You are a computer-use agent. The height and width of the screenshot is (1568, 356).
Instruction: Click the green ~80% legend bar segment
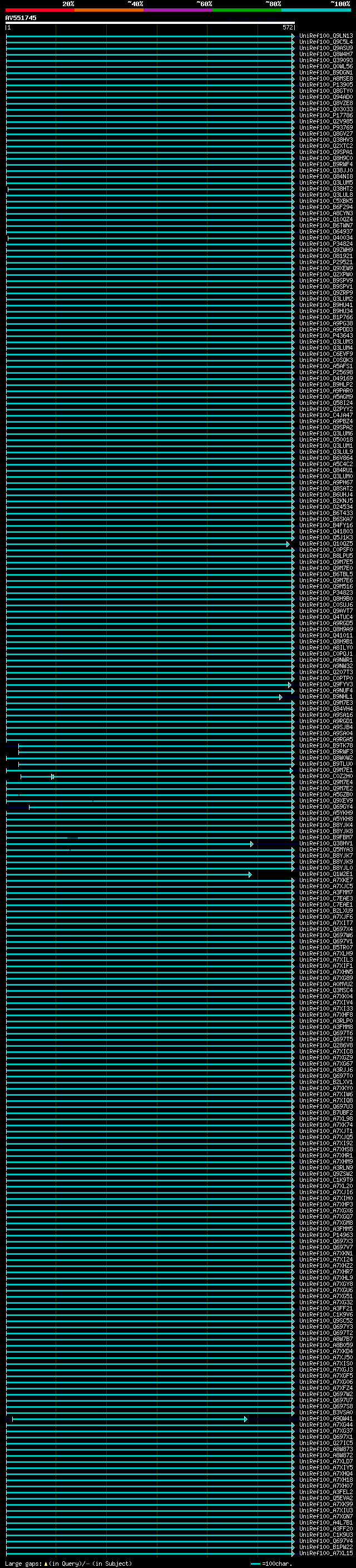(x=247, y=10)
